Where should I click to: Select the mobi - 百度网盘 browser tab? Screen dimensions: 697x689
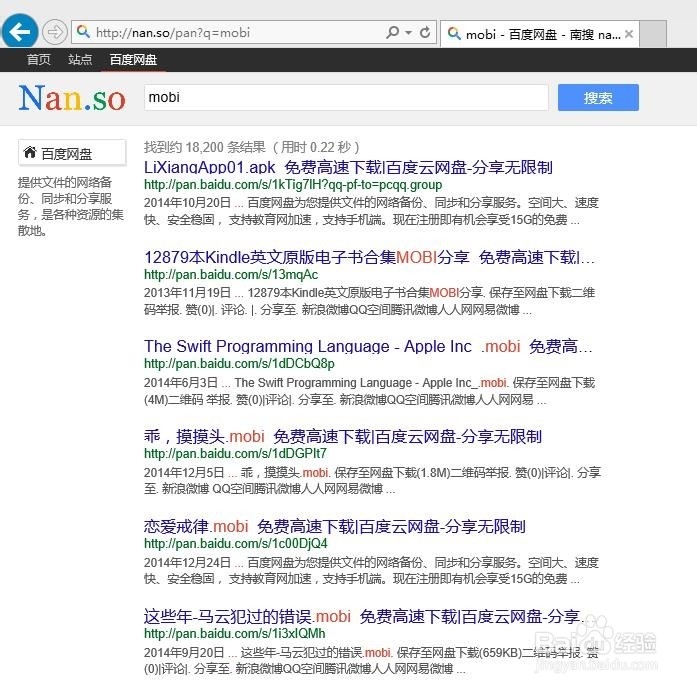[540, 34]
